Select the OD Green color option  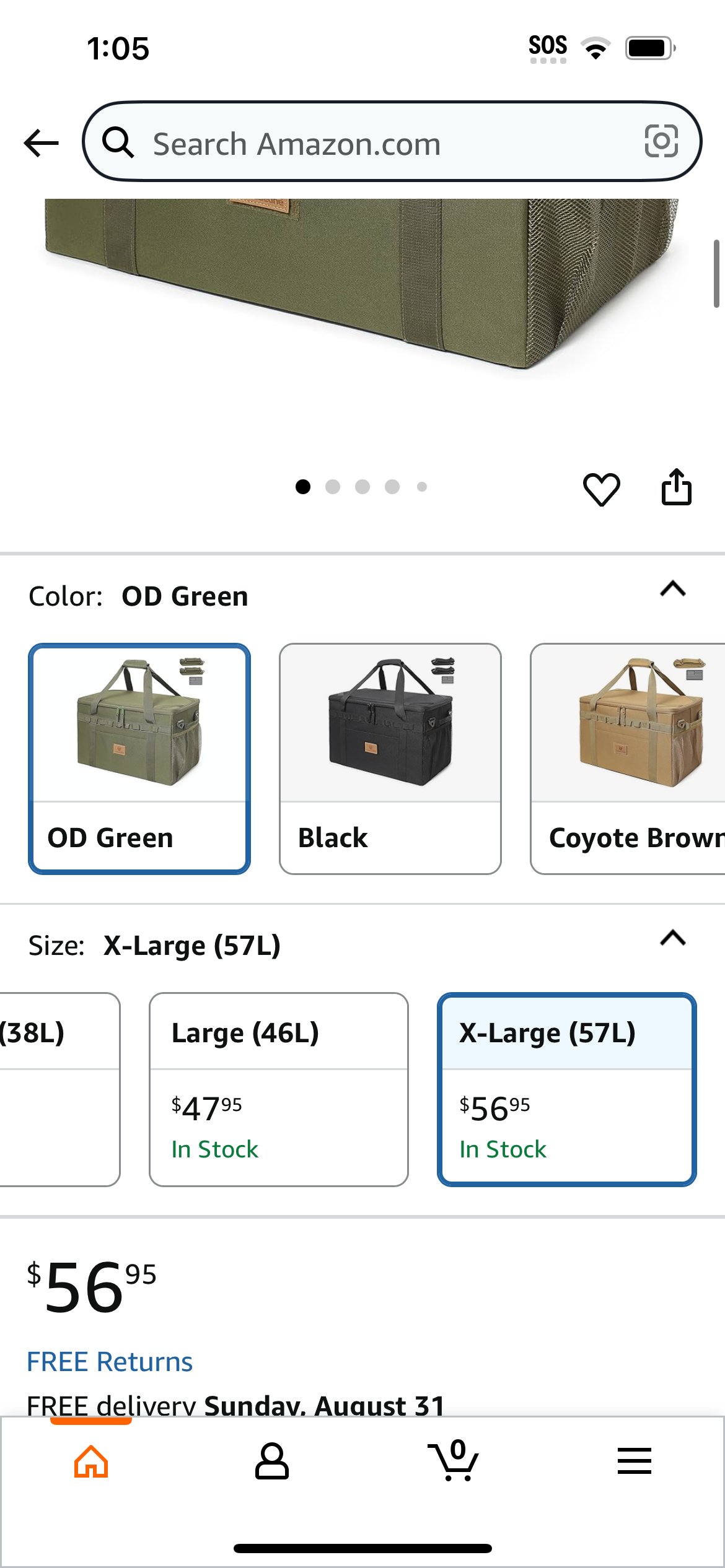coord(139,759)
